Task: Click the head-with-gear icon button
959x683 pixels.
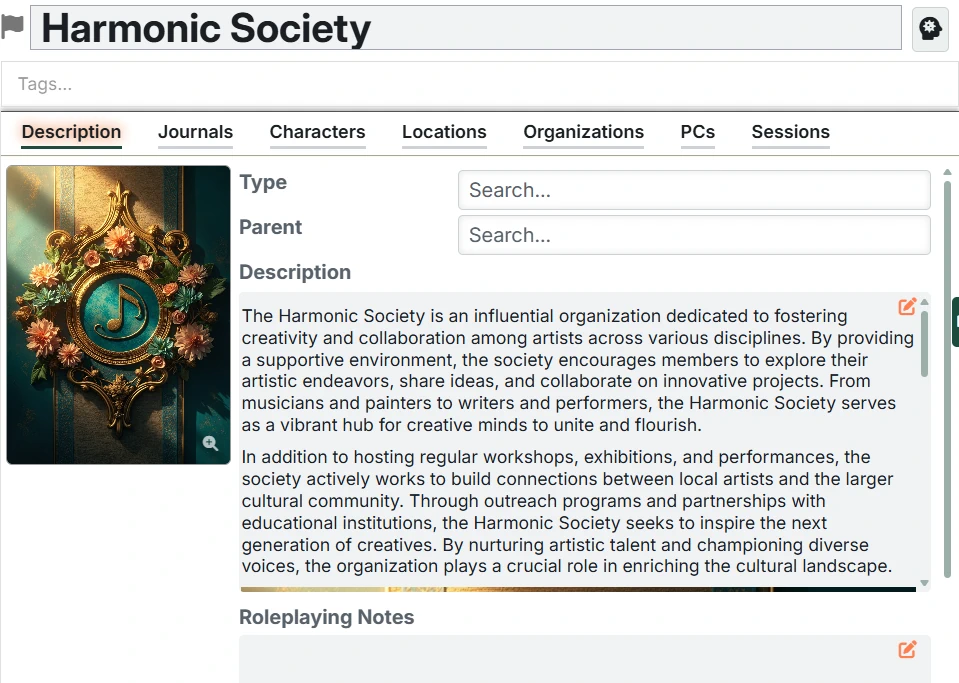Action: pyautogui.click(x=930, y=29)
